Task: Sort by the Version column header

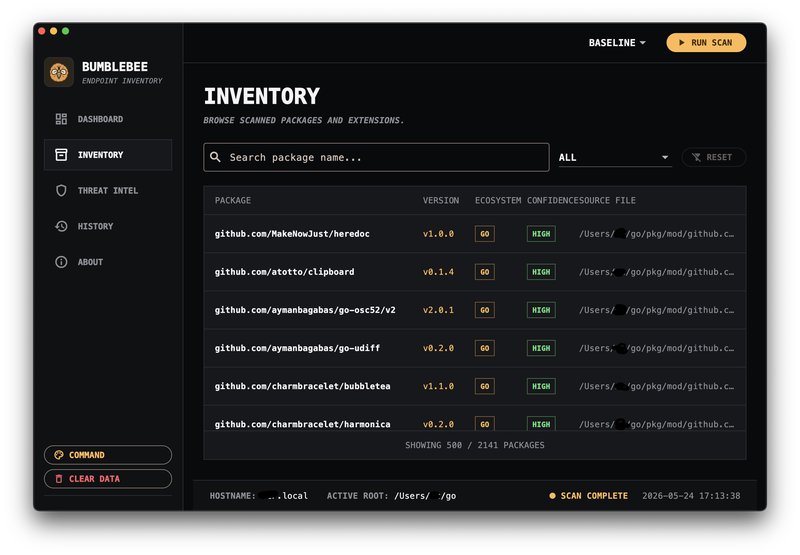Action: pyautogui.click(x=441, y=200)
